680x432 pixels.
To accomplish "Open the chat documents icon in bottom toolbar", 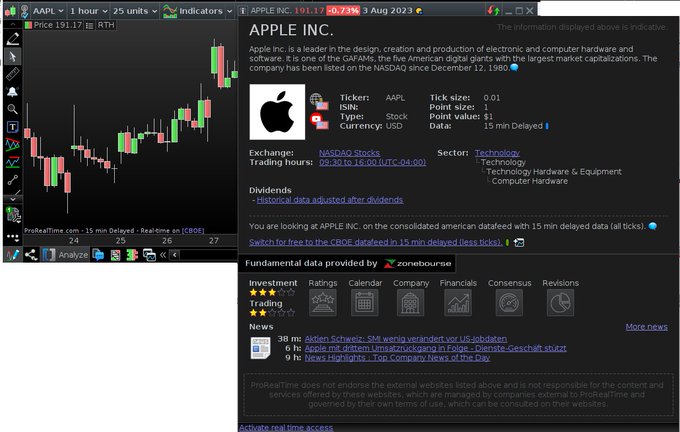I will [x=98, y=255].
